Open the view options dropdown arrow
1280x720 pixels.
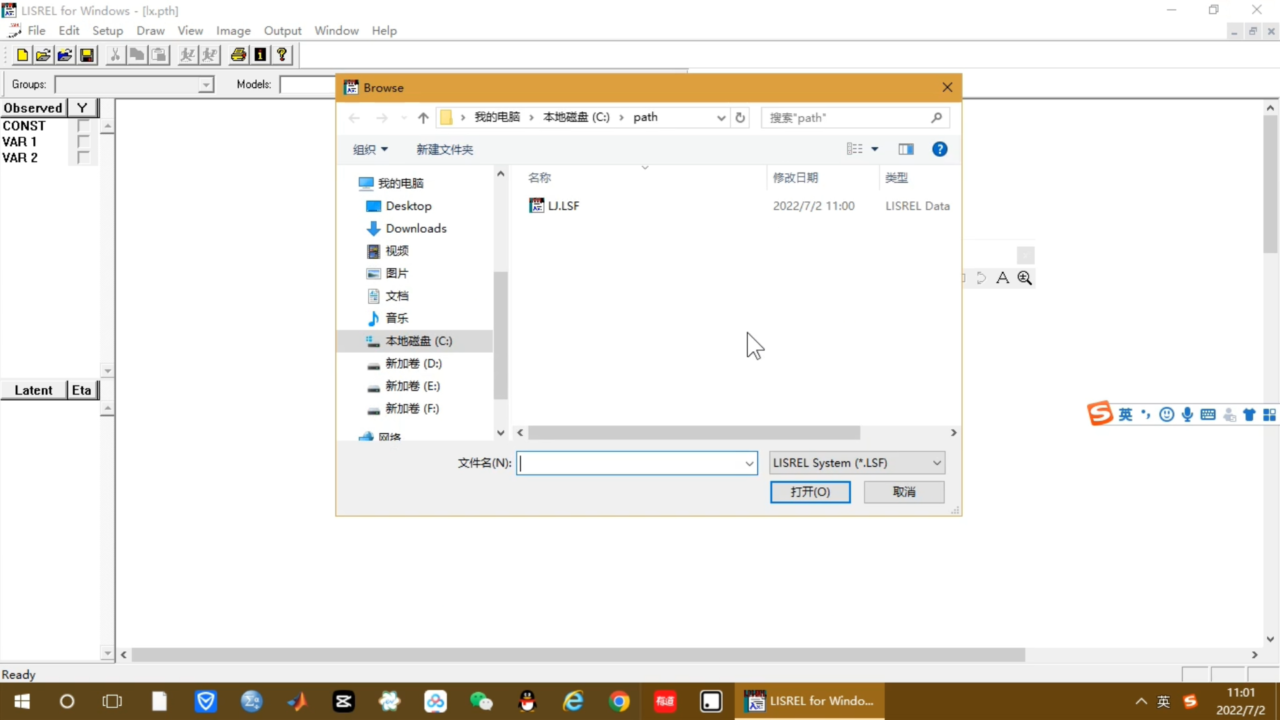tap(875, 149)
